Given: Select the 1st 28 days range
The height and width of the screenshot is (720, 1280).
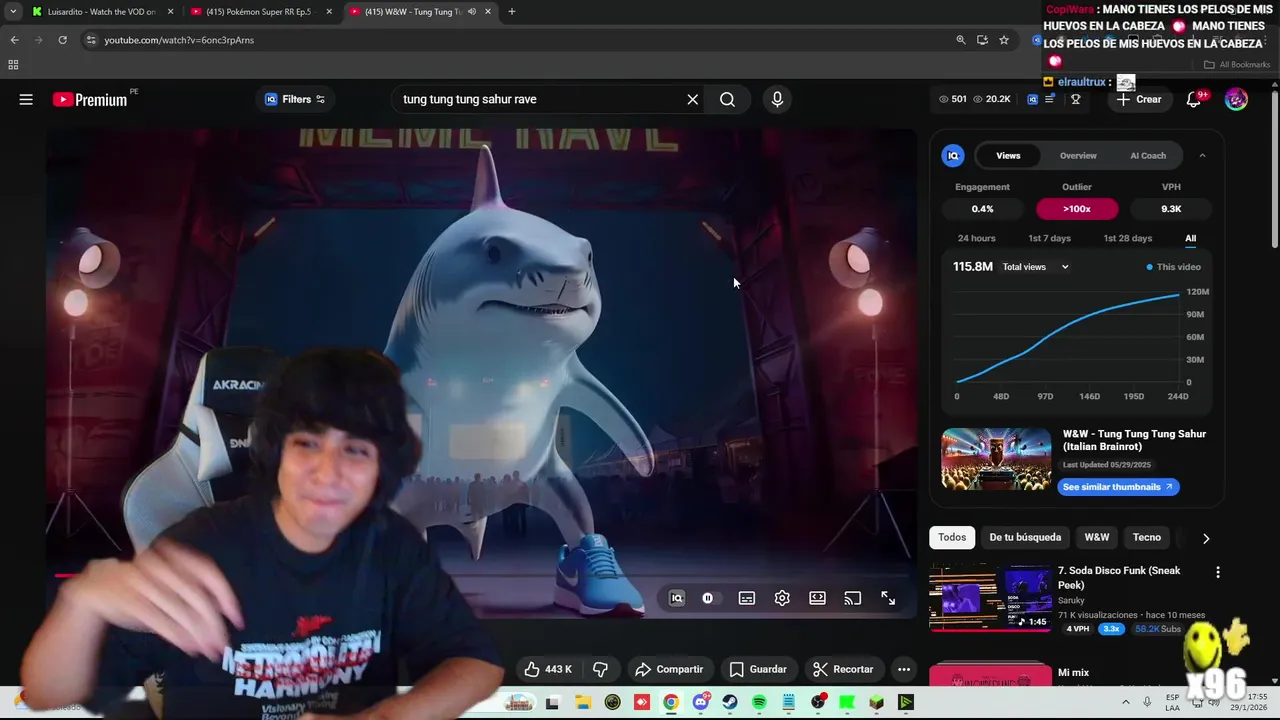Looking at the screenshot, I should pyautogui.click(x=1127, y=238).
